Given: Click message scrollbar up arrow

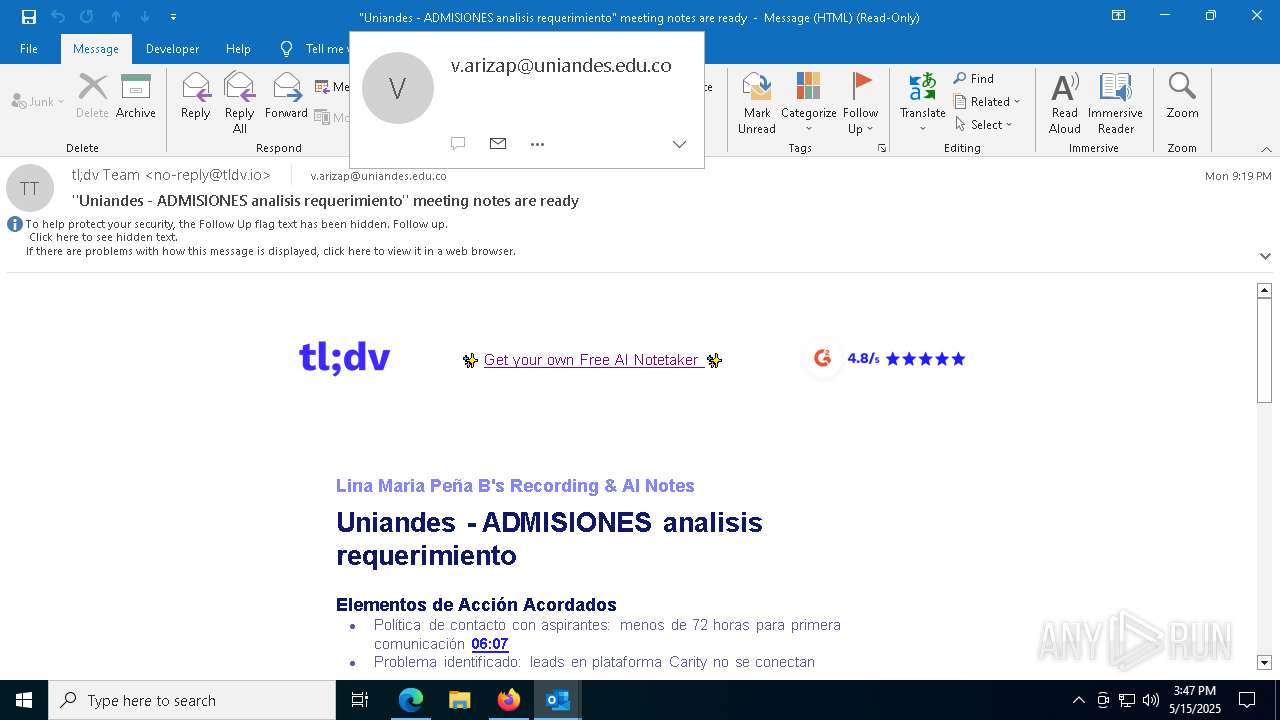Looking at the screenshot, I should (x=1264, y=290).
